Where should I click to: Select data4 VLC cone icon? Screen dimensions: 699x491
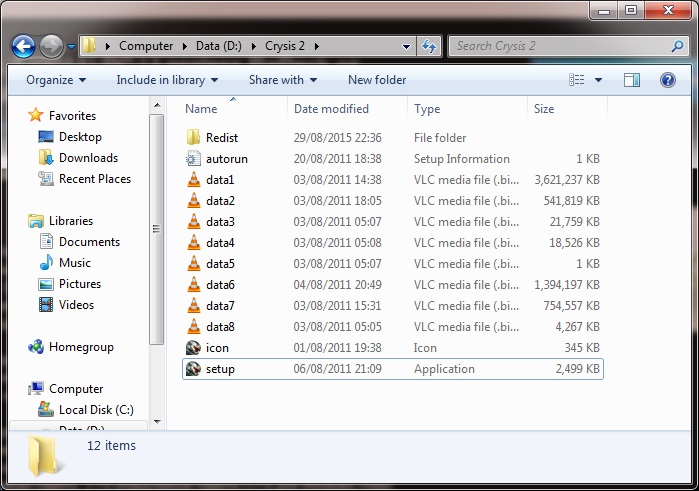pos(193,242)
